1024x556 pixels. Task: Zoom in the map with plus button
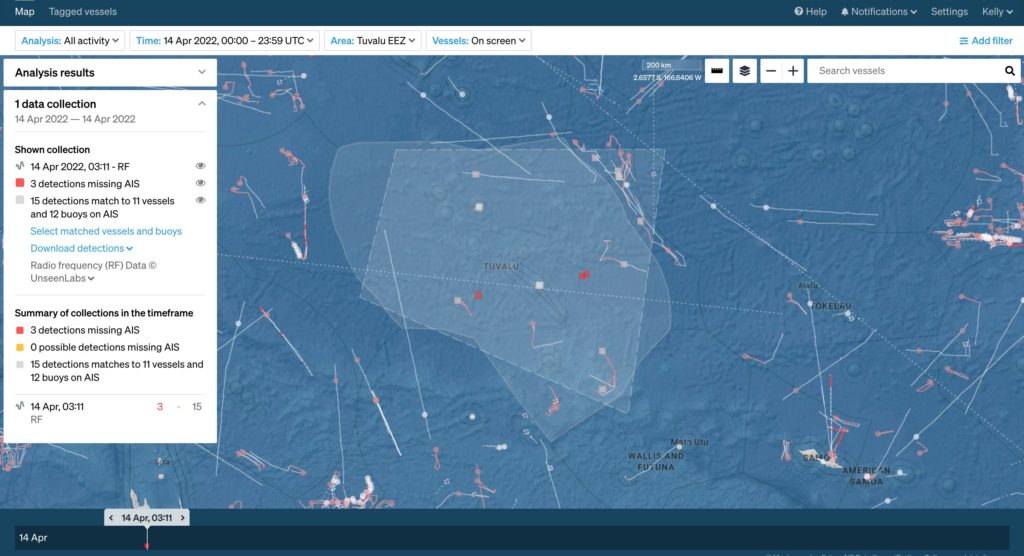click(793, 71)
